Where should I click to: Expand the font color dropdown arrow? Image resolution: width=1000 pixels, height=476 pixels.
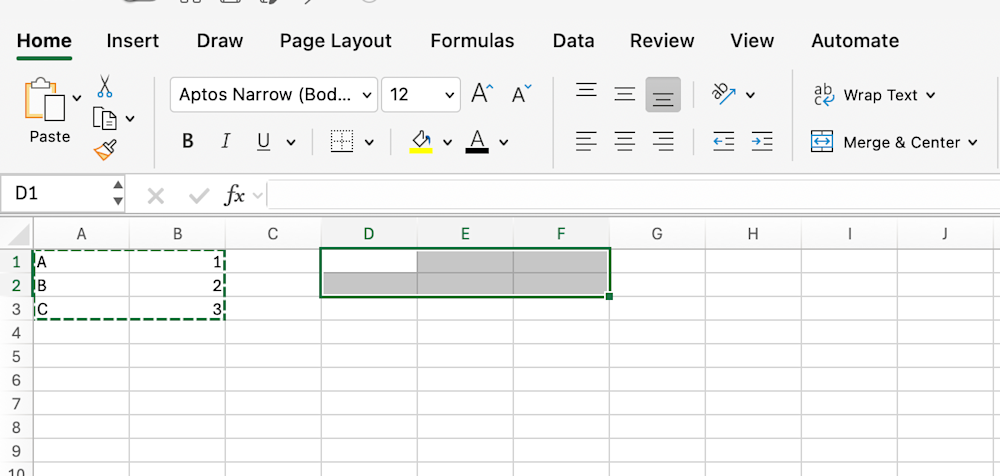(504, 142)
